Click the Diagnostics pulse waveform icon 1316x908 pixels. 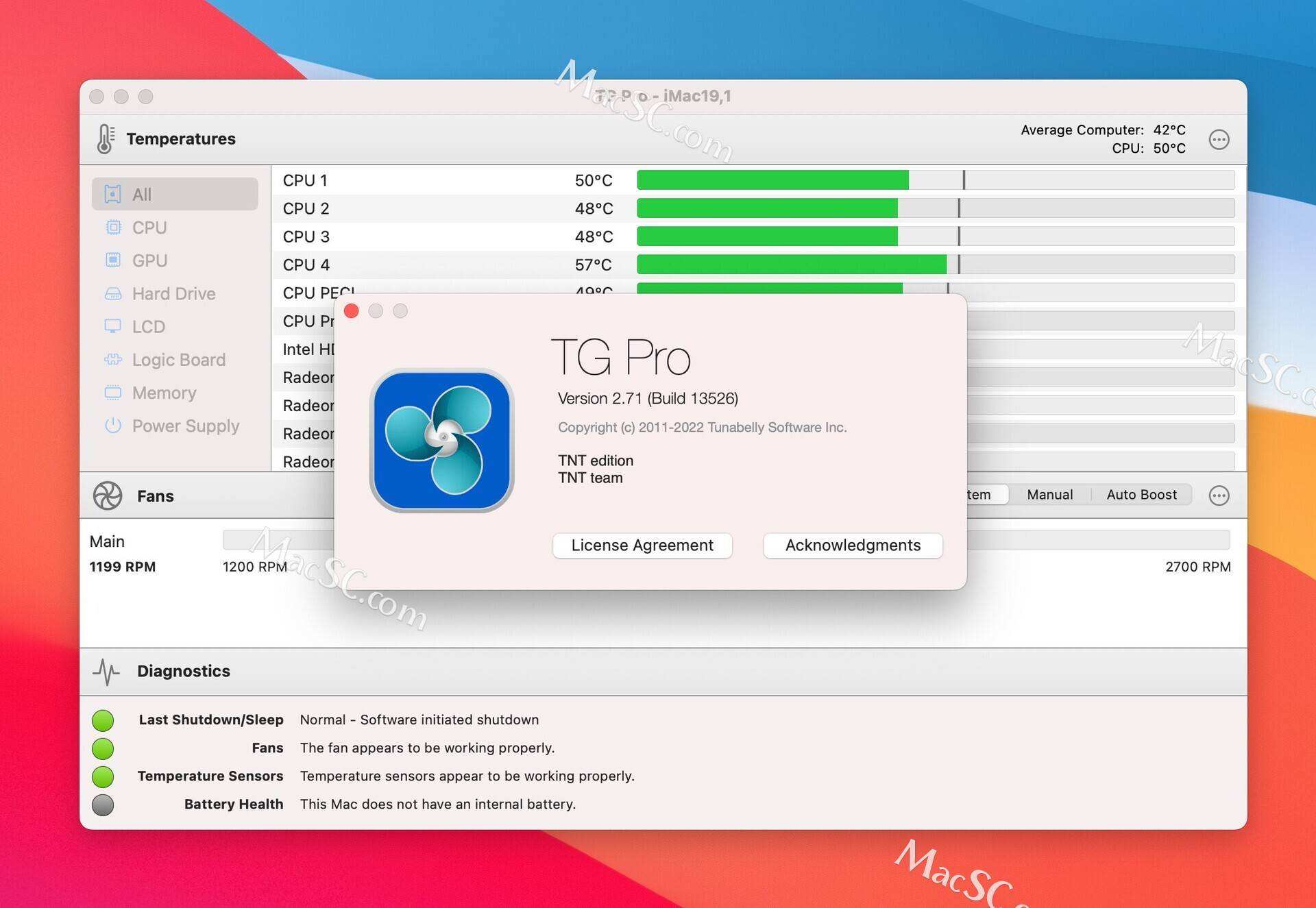coord(106,672)
